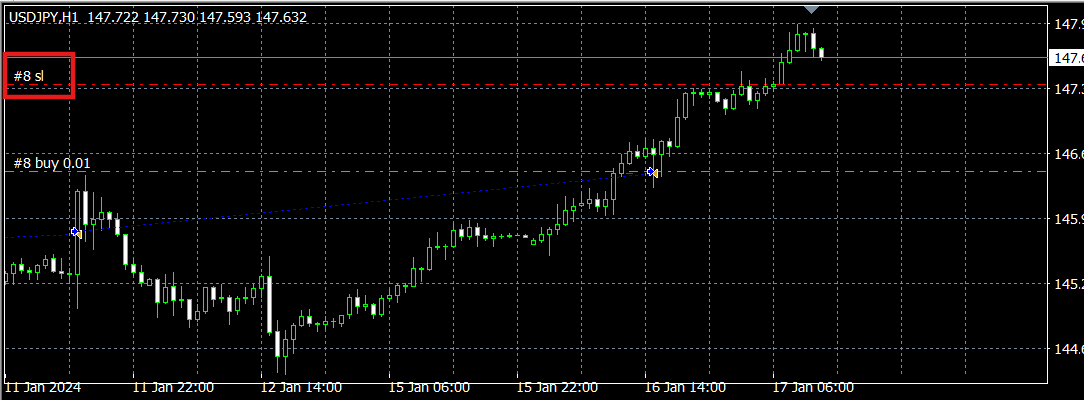The height and width of the screenshot is (400, 1084).
Task: Click the chart shift triangle marker at top
Action: pos(812,8)
